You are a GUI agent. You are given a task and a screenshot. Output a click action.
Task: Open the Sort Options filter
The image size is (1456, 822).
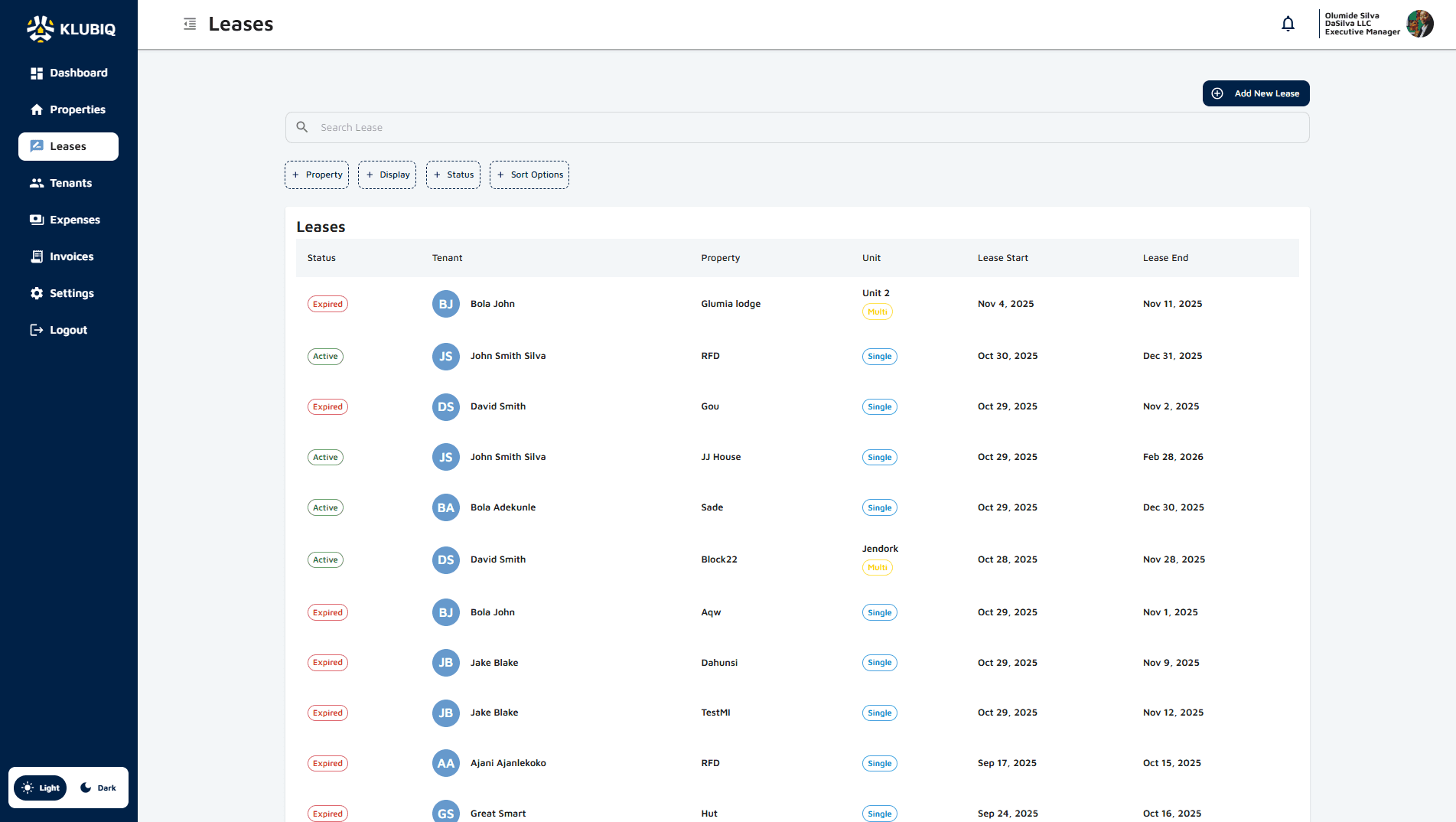point(529,175)
